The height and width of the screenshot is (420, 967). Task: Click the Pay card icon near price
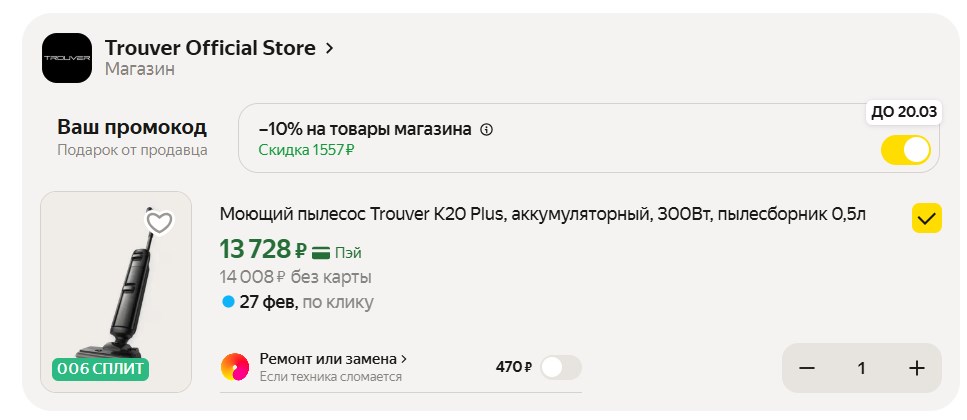click(x=322, y=251)
